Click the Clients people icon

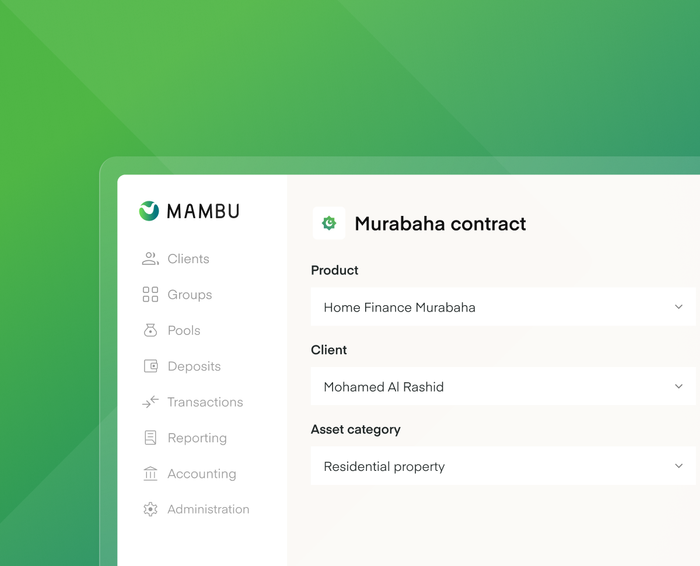[x=150, y=258]
